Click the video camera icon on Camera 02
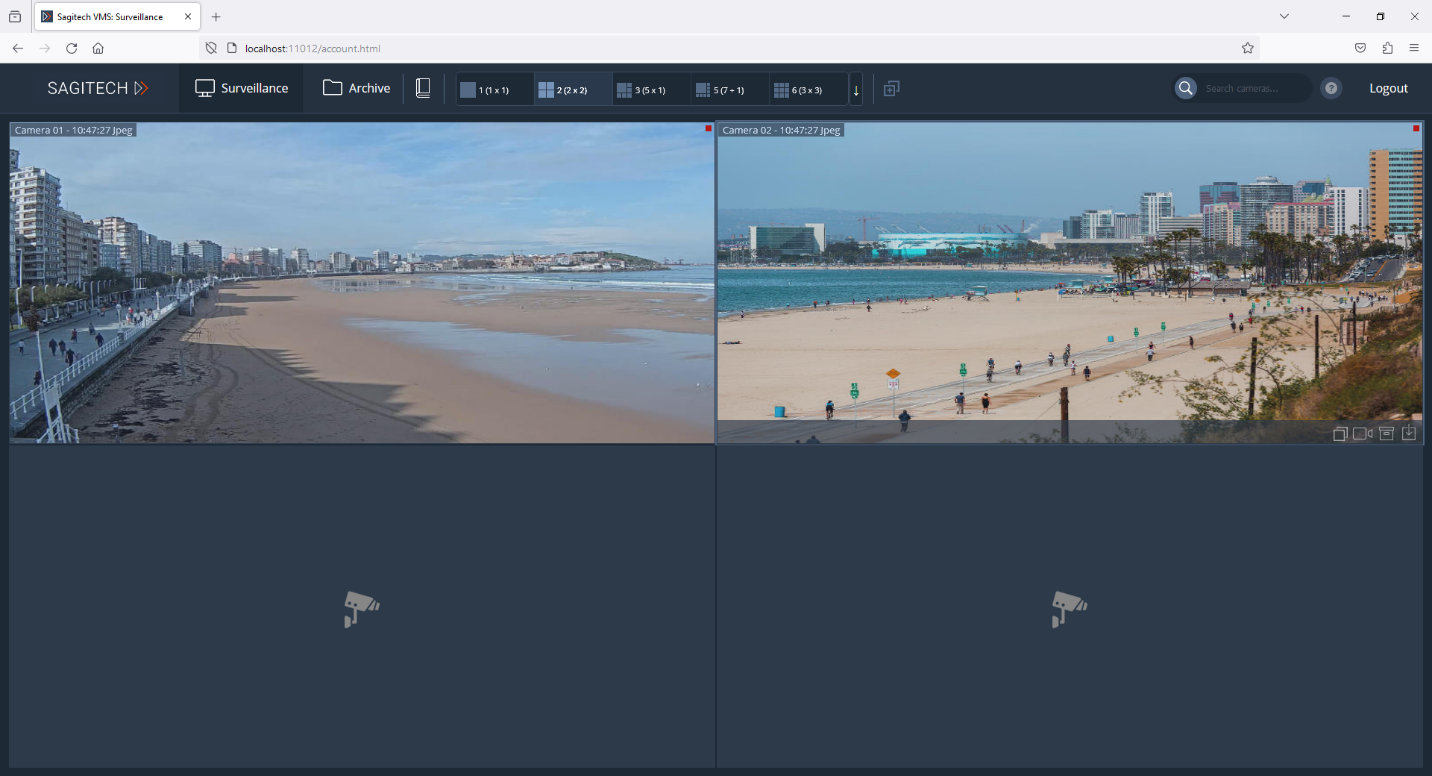This screenshot has height=776, width=1432. [x=1362, y=433]
